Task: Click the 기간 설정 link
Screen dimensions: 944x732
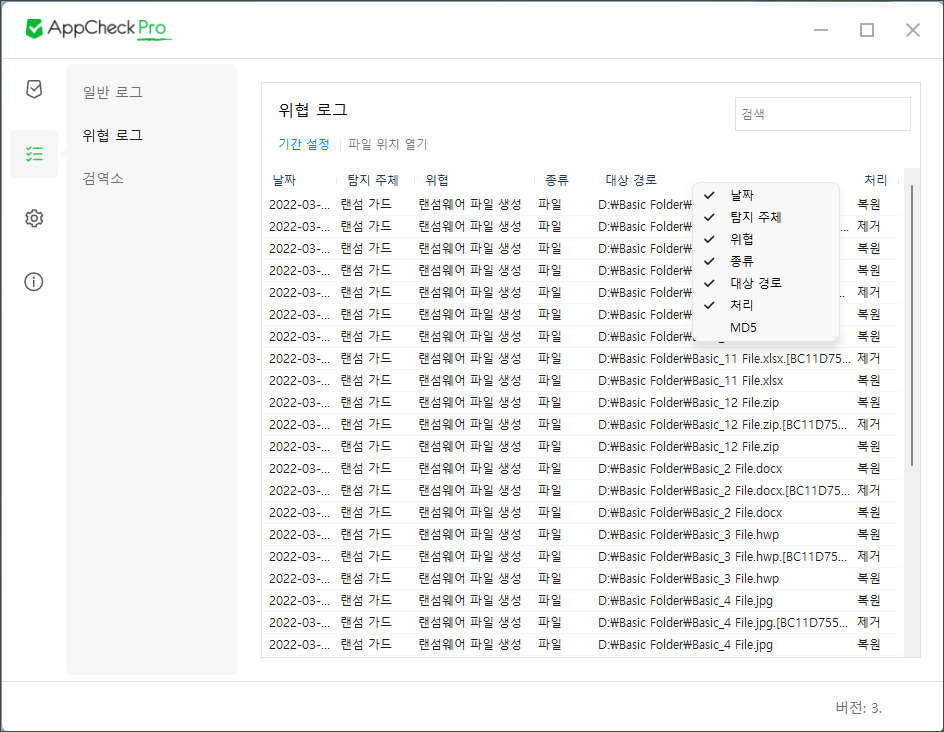Action: pyautogui.click(x=304, y=144)
